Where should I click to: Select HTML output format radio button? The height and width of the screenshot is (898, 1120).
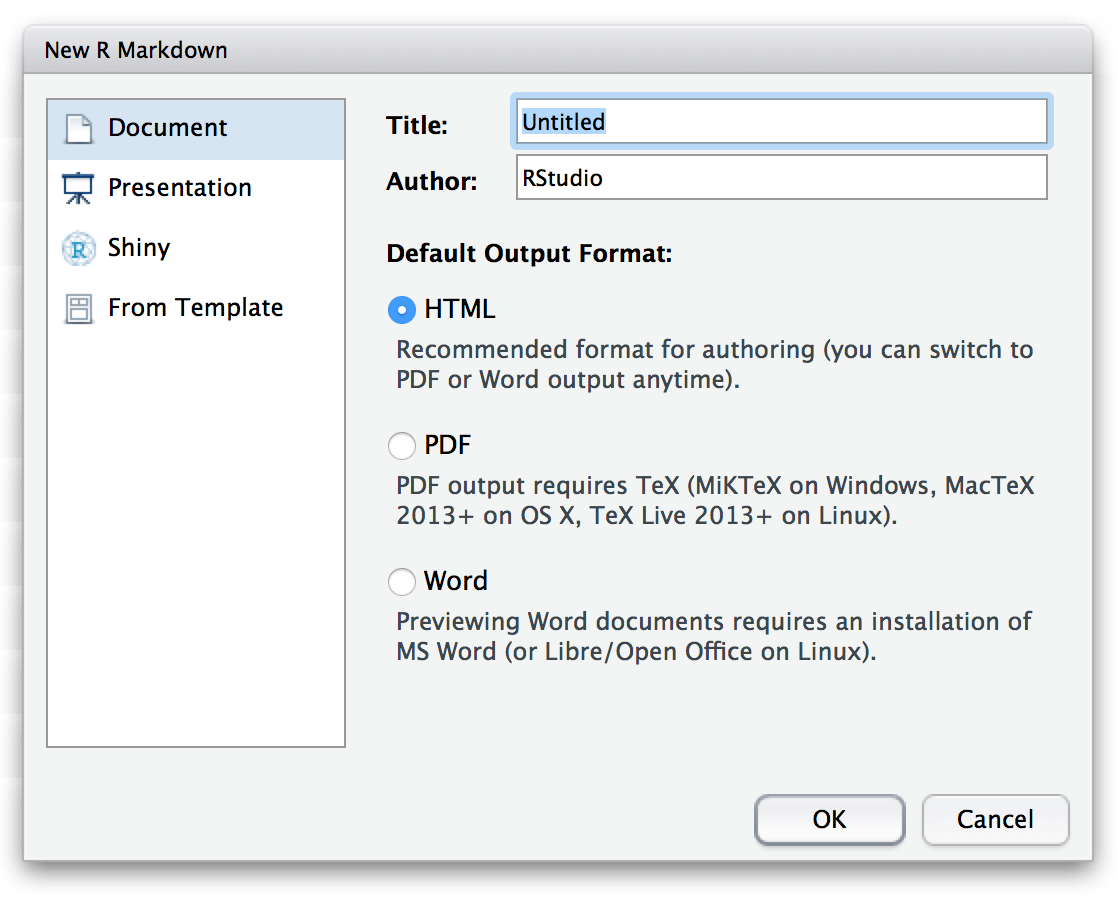(401, 310)
